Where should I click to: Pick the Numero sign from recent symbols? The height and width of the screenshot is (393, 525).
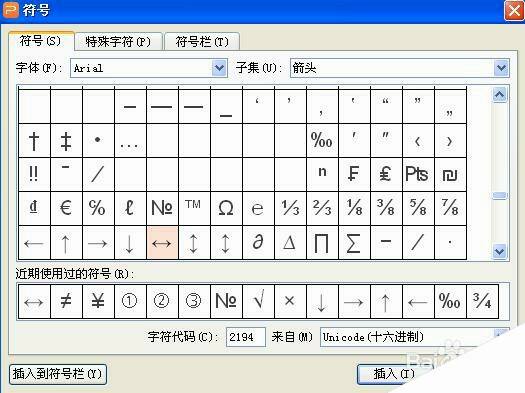(x=226, y=301)
